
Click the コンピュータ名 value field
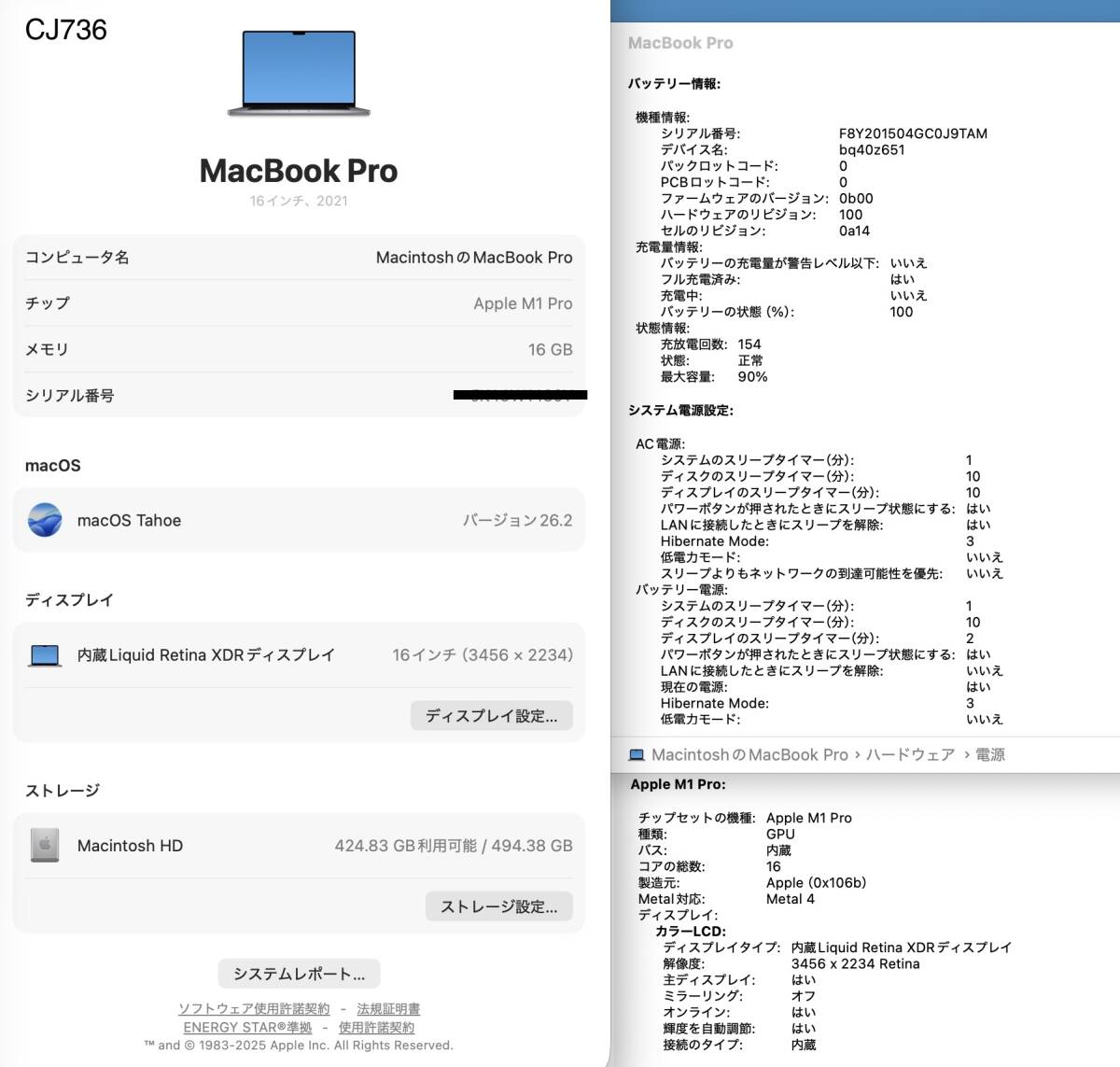(x=474, y=257)
